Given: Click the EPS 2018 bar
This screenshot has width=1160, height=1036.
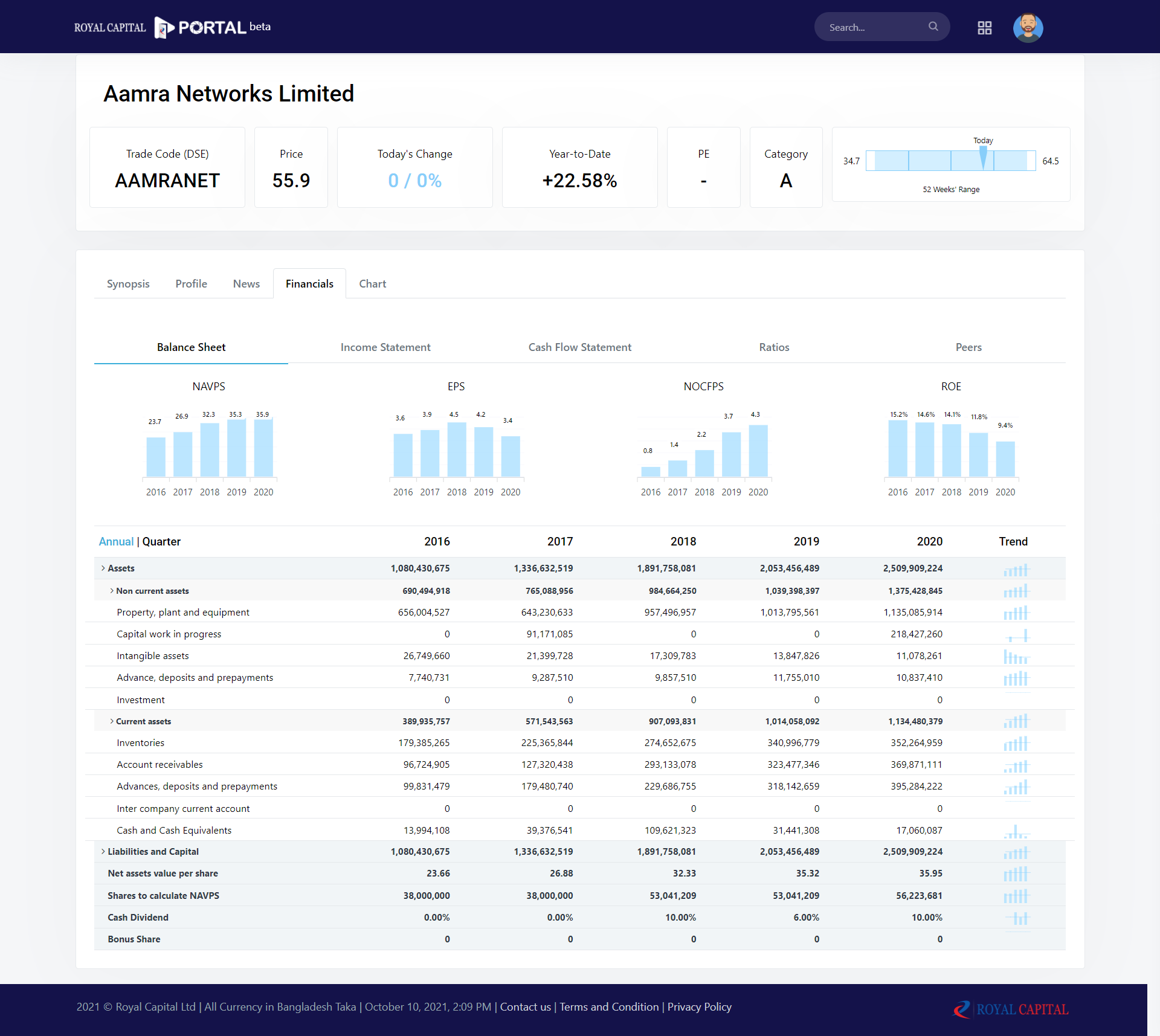Looking at the screenshot, I should click(457, 449).
